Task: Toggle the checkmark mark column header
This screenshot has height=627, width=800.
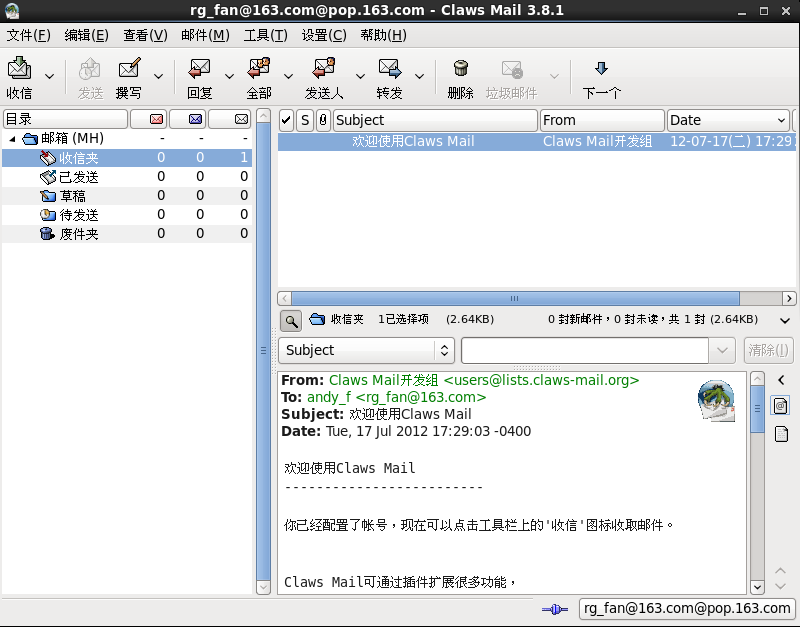Action: 286,120
